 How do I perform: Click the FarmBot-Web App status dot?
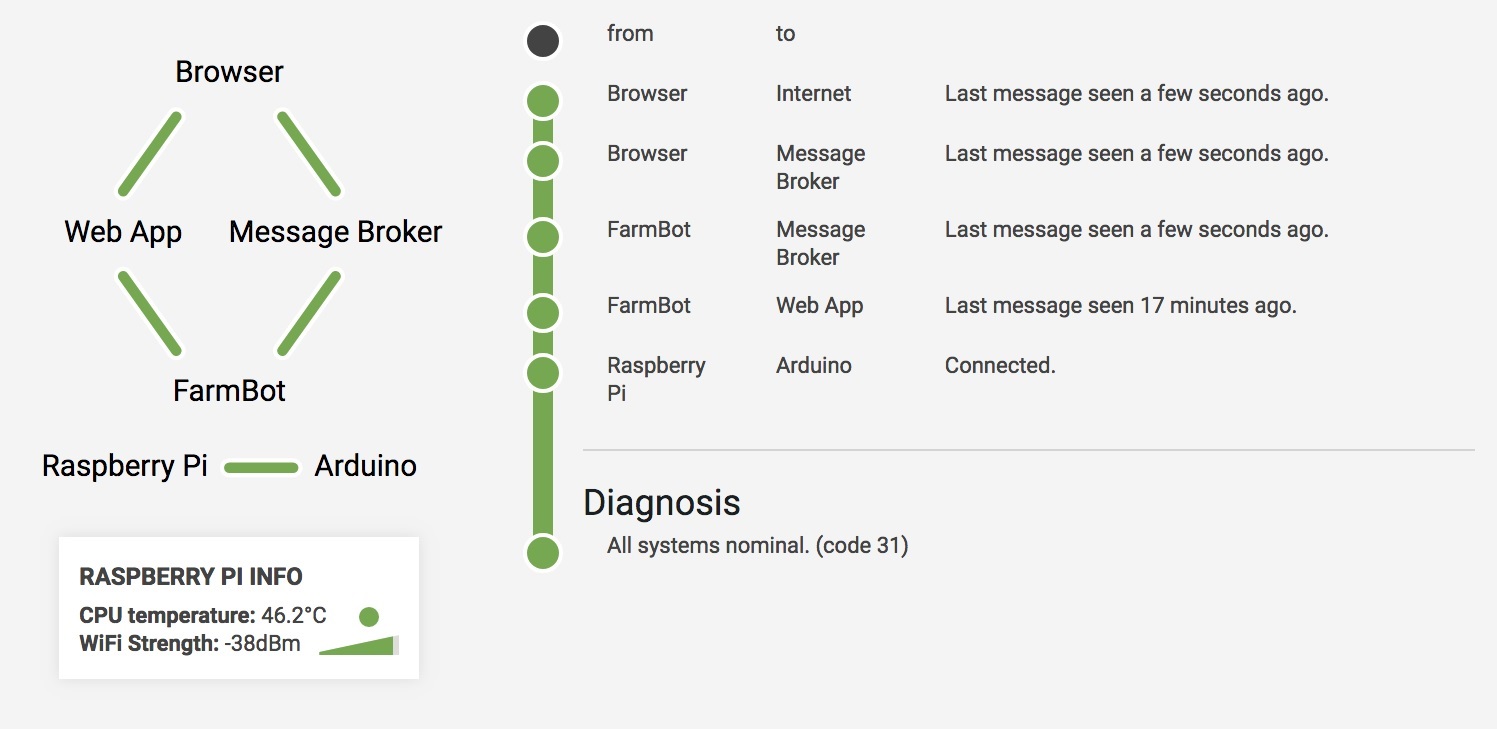[x=543, y=312]
